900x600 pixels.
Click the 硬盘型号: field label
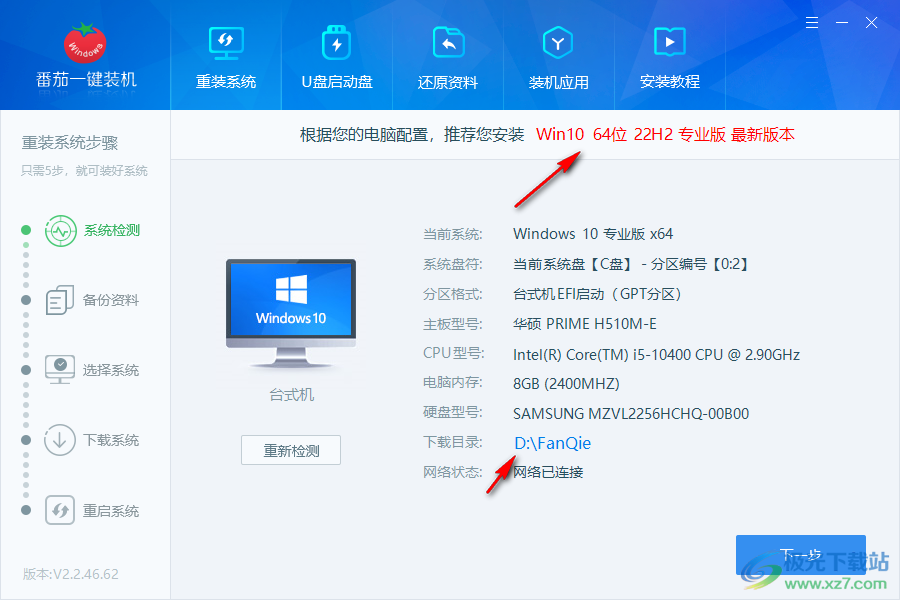click(x=453, y=412)
